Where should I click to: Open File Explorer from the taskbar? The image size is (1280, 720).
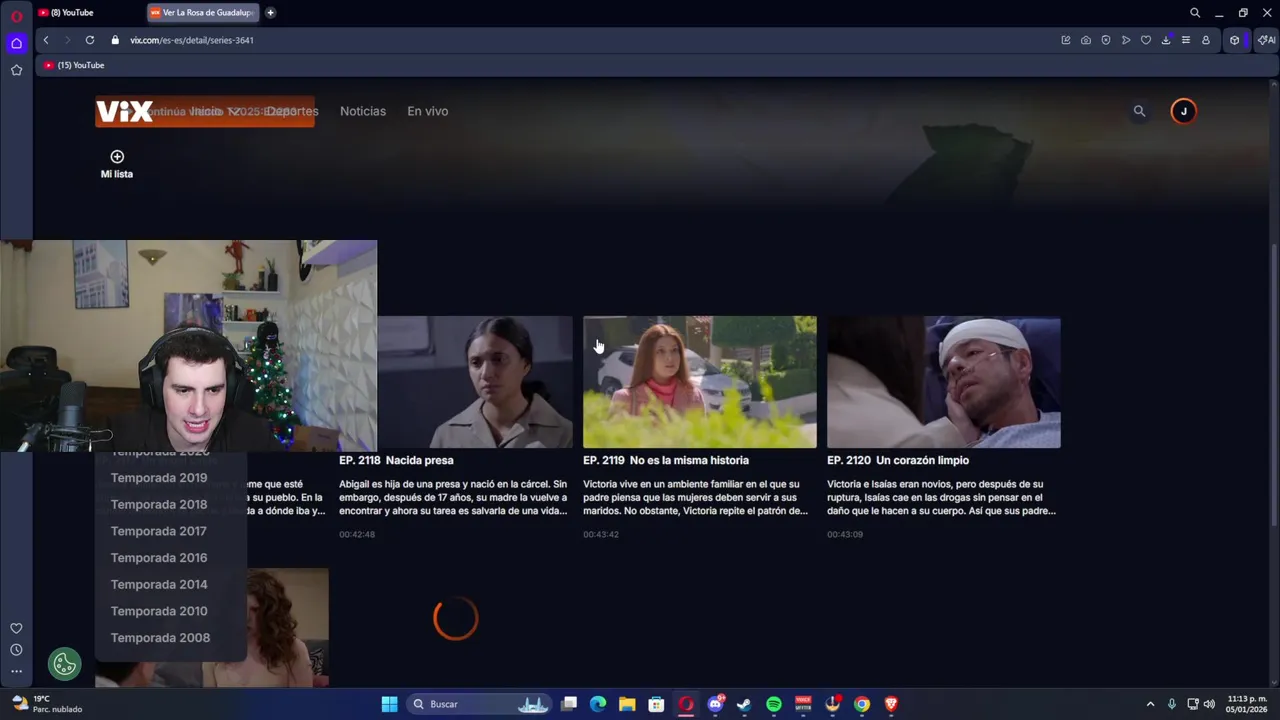[x=627, y=704]
